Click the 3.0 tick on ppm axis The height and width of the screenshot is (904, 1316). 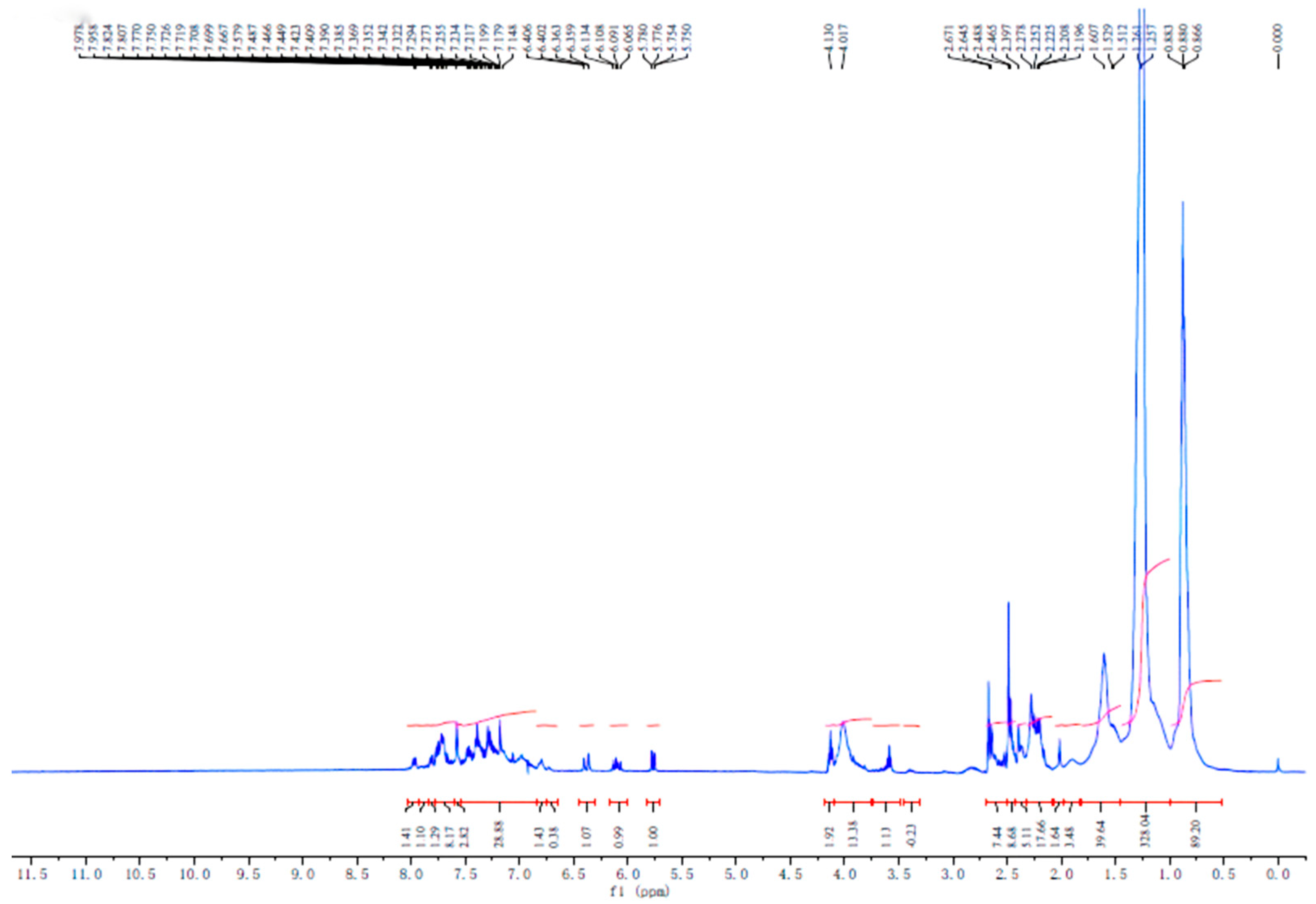click(x=952, y=875)
